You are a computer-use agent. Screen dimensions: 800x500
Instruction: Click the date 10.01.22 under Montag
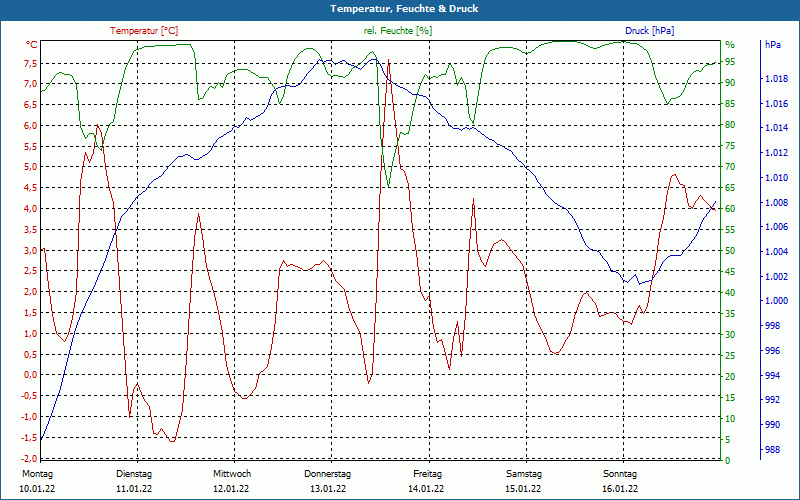37,489
